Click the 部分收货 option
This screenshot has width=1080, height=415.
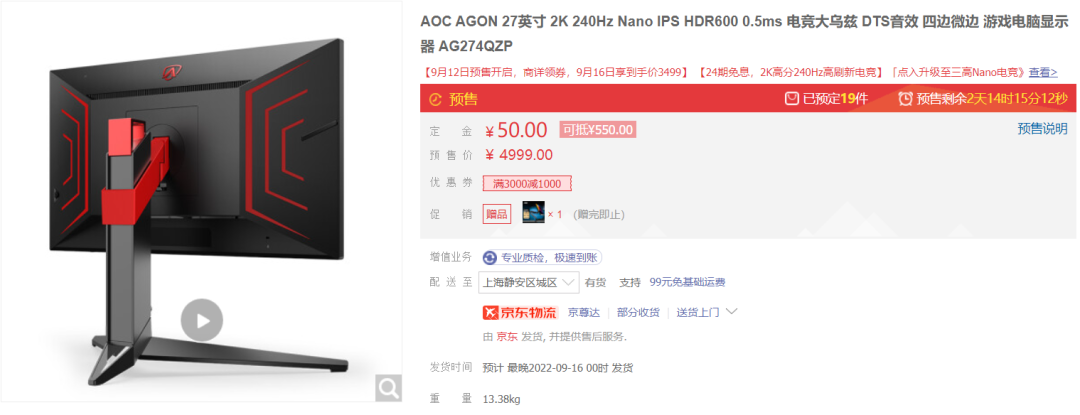pyautogui.click(x=638, y=312)
